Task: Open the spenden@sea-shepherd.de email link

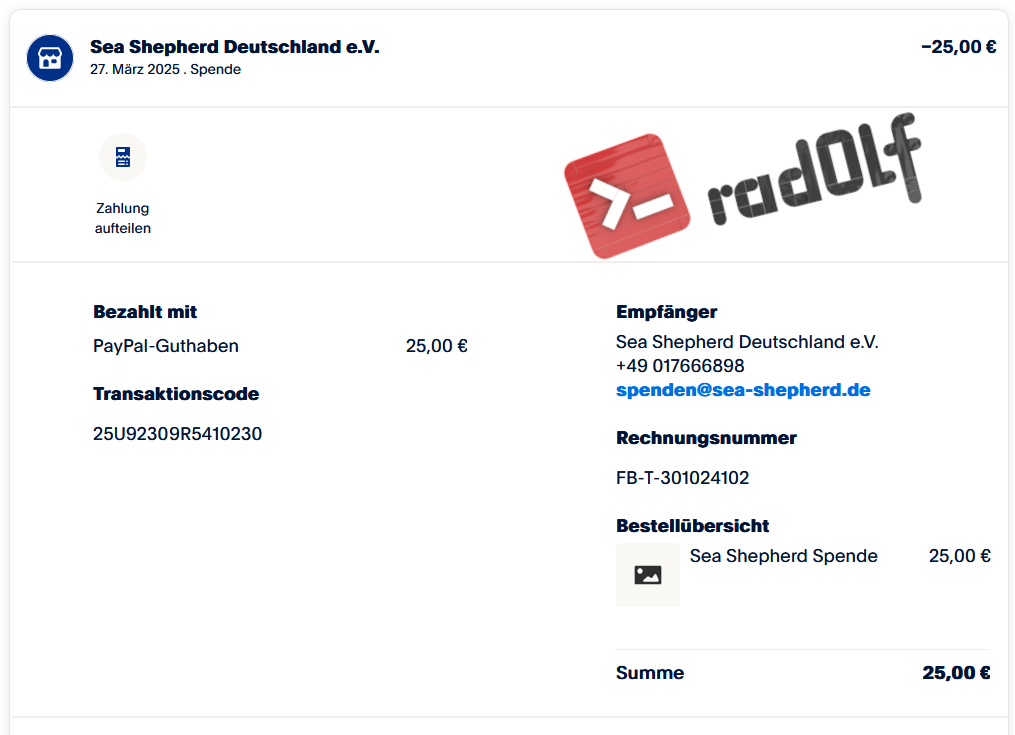Action: 743,390
